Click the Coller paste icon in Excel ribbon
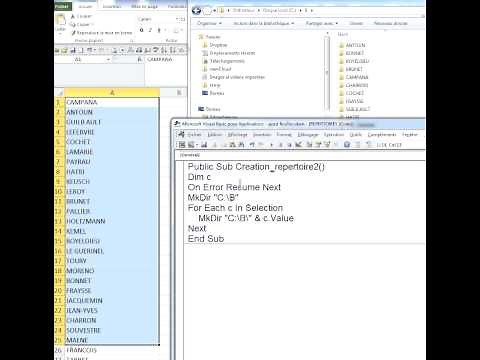 (x=61, y=22)
